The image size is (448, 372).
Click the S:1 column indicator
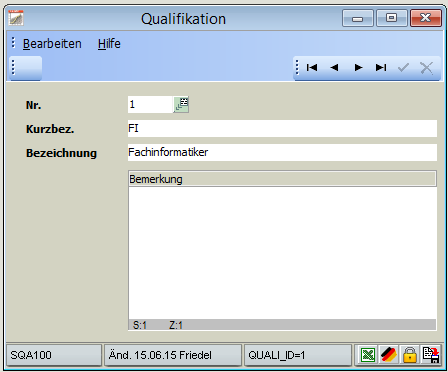(140, 325)
